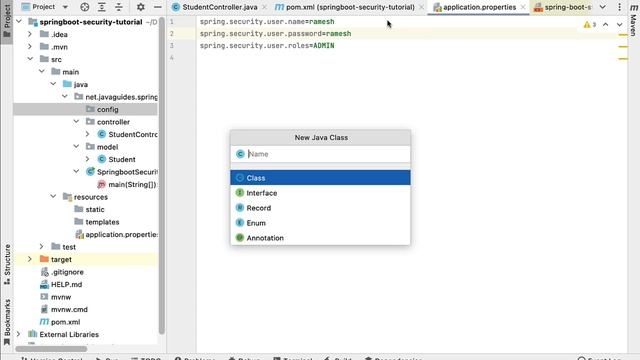Select the resources folder
The image size is (640, 360).
91,197
